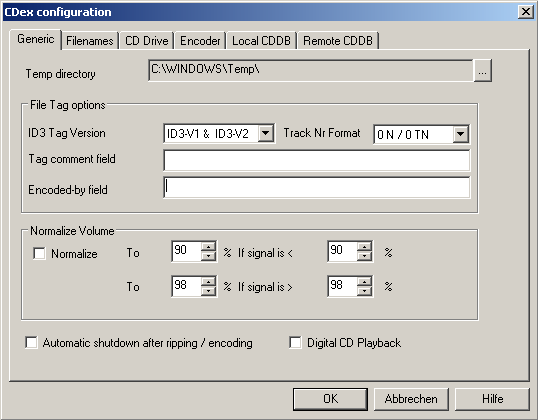Toggle Automatic shutdown after ripping / encoding
The image size is (538, 420).
pos(31,342)
